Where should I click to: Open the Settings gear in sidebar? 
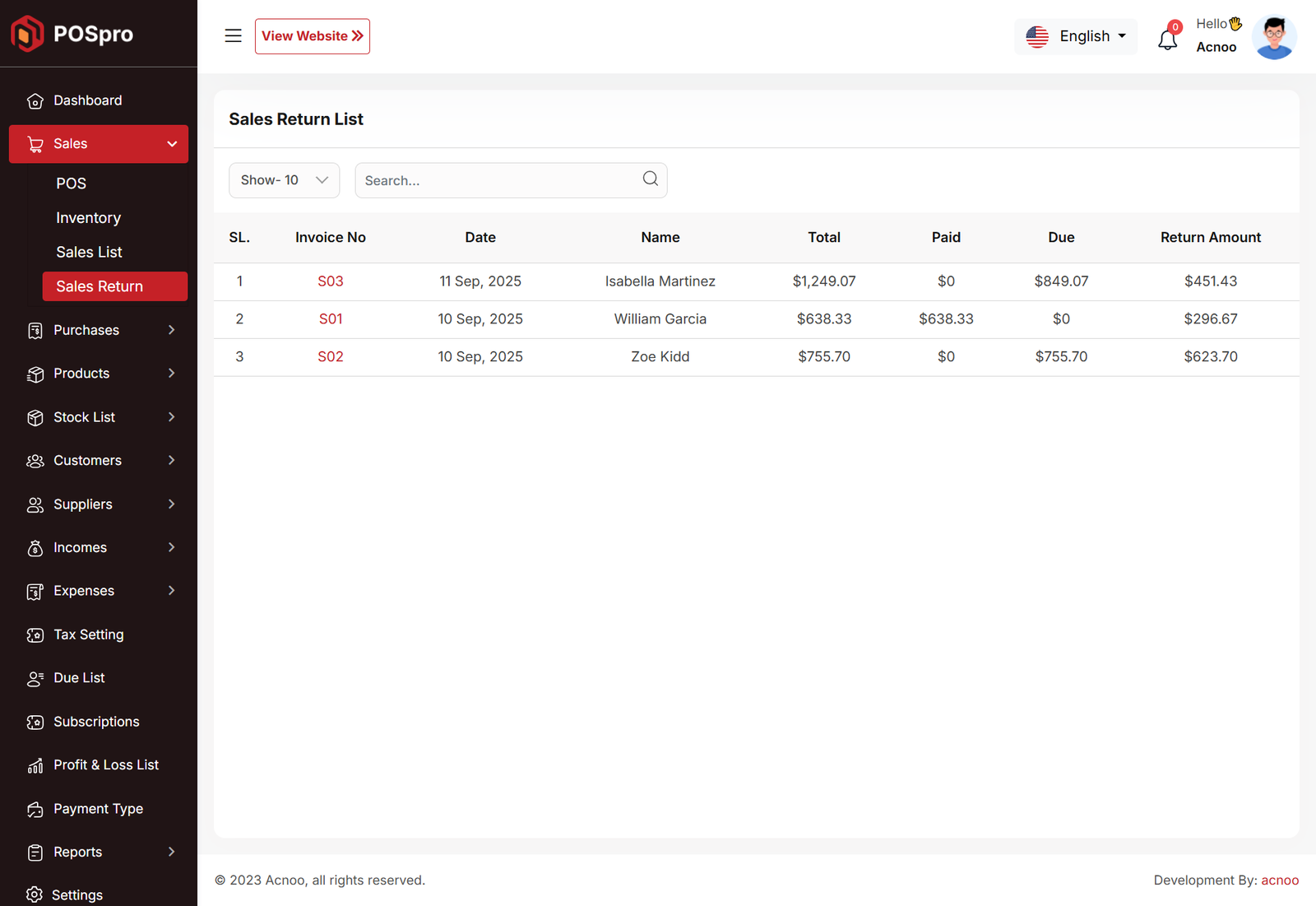click(x=35, y=894)
